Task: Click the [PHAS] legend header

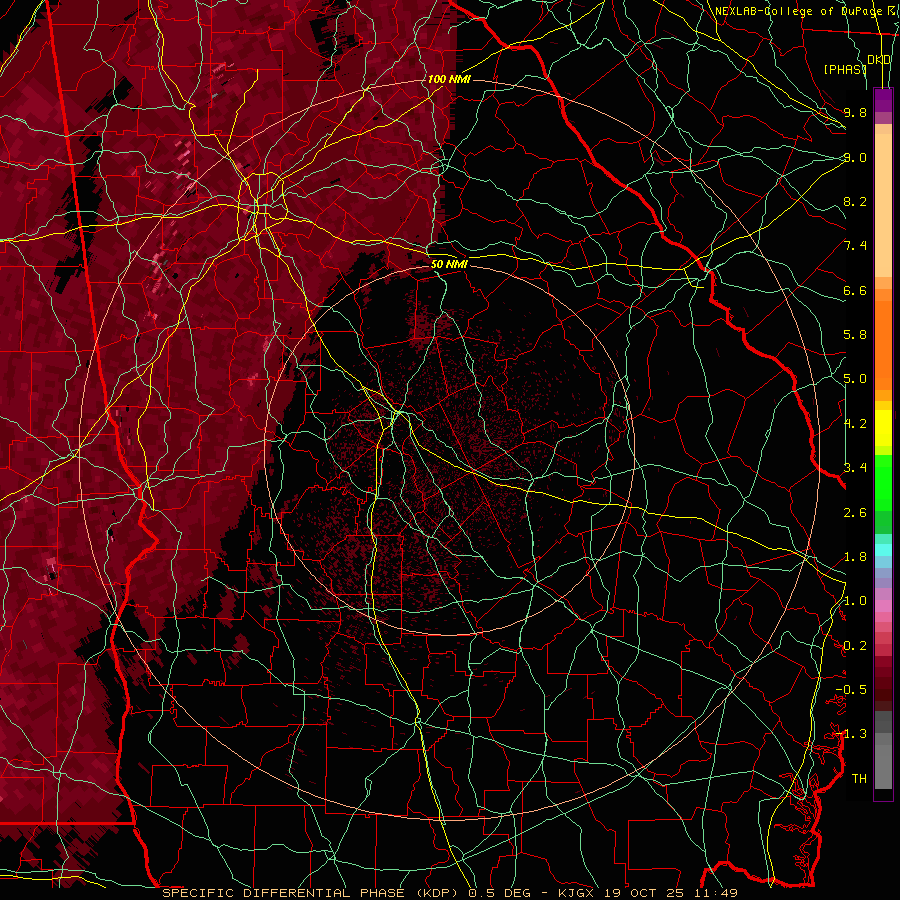Action: [845, 69]
